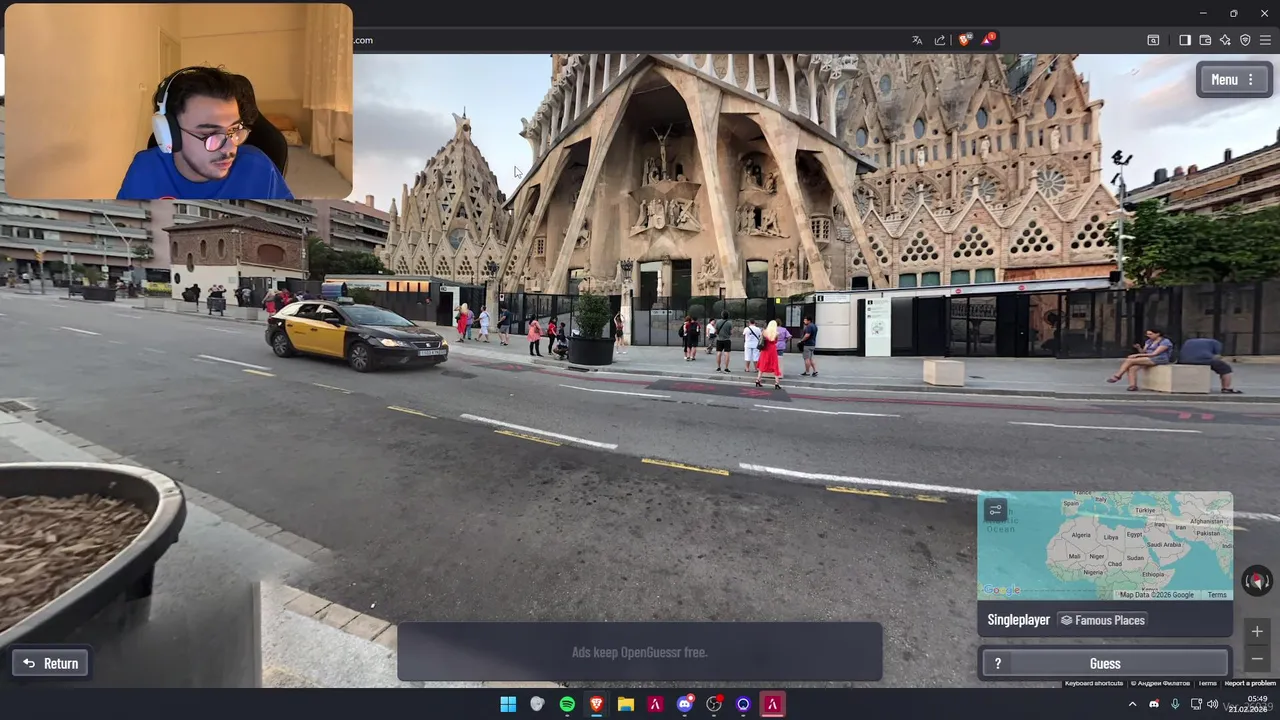The width and height of the screenshot is (1280, 720).
Task: Click the share page icon in address bar
Action: coord(940,40)
